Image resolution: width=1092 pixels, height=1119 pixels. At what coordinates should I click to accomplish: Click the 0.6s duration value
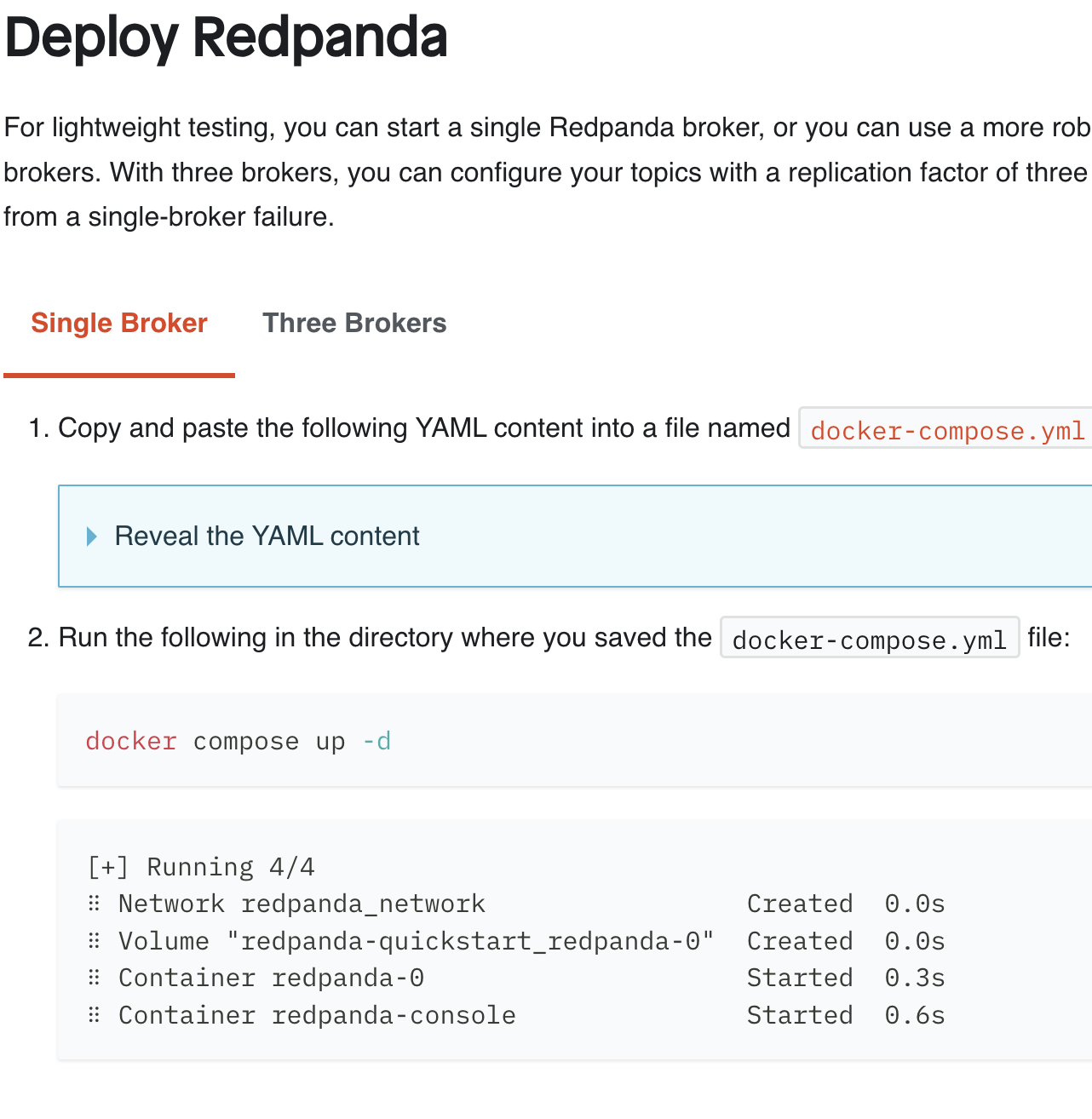point(915,1015)
